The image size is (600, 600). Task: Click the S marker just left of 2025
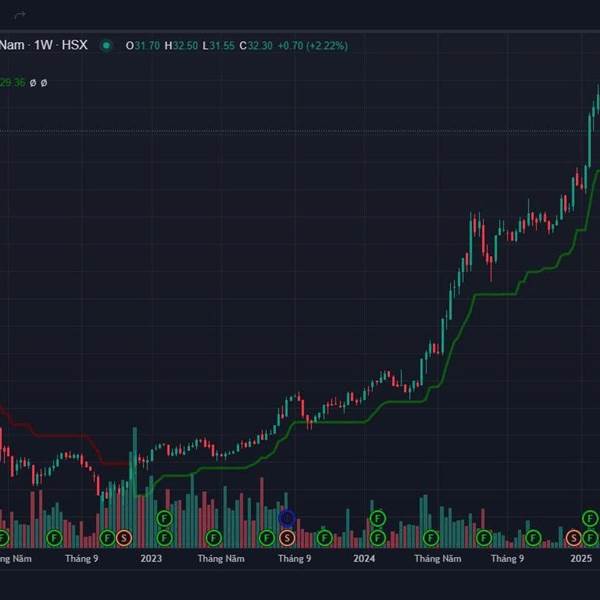coord(573,538)
